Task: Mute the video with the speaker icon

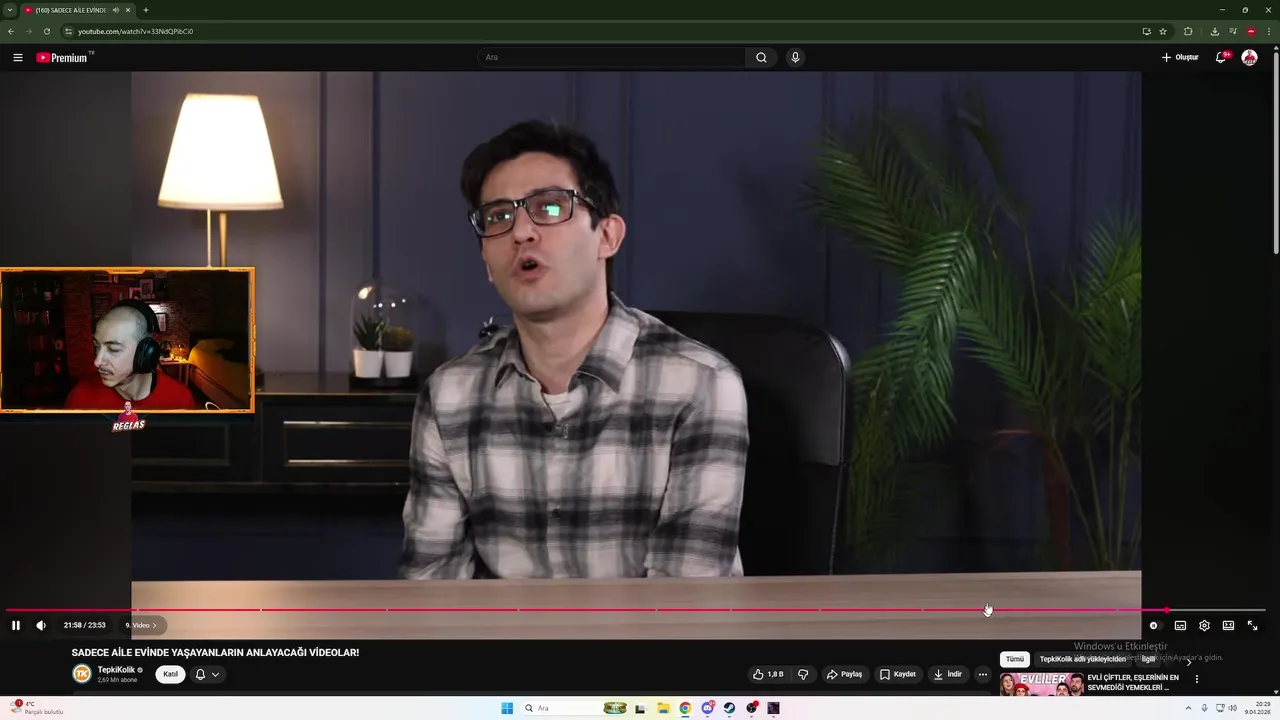Action: click(x=41, y=625)
